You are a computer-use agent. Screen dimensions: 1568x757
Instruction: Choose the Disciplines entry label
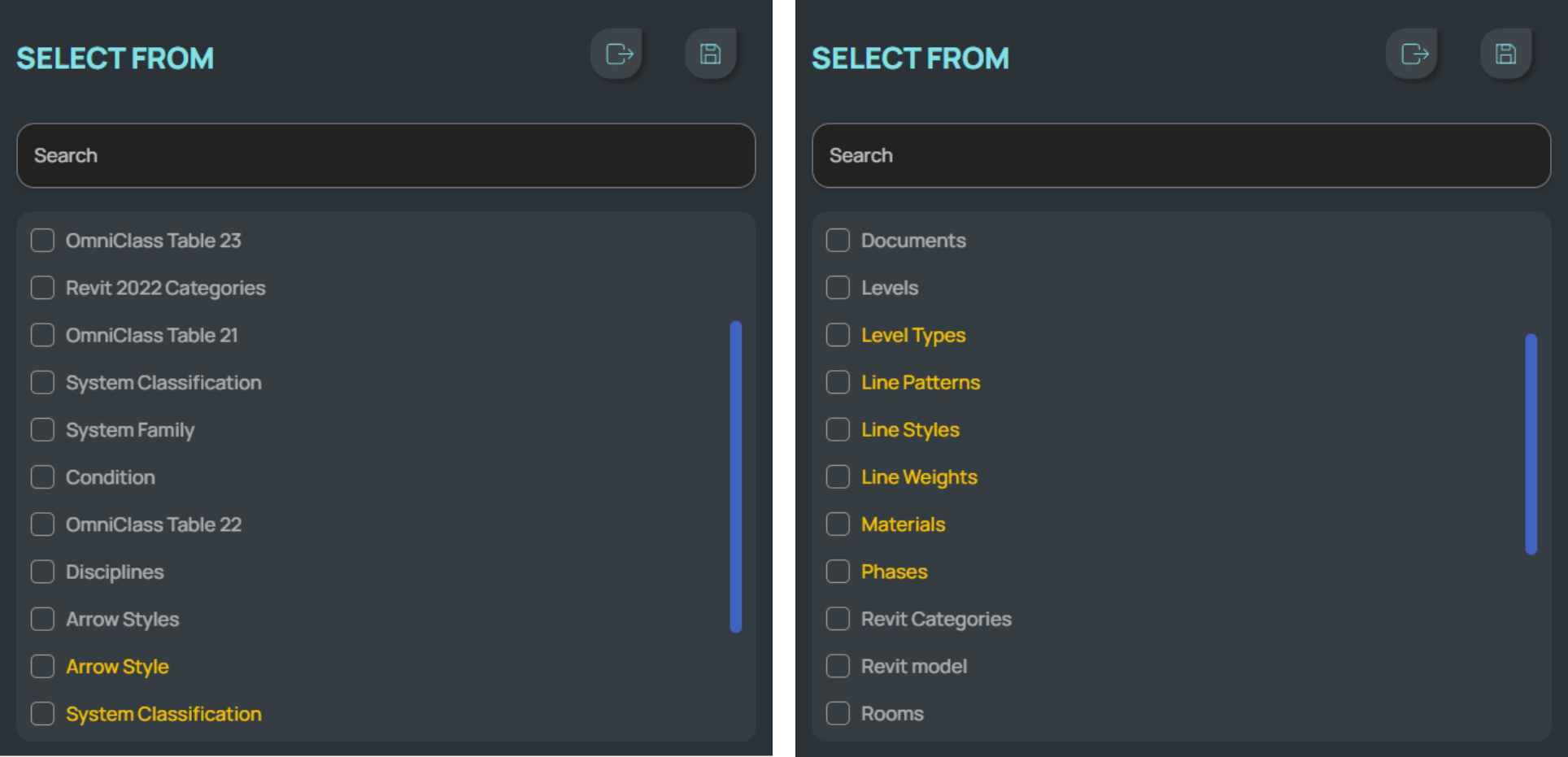[x=115, y=572]
